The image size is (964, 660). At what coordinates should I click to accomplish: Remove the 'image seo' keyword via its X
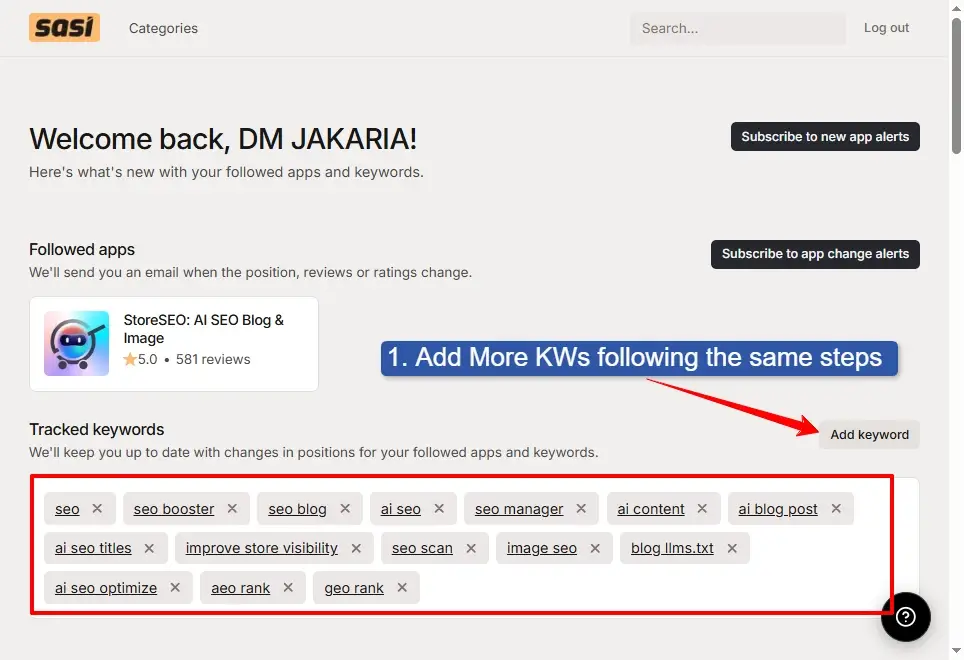pos(594,548)
